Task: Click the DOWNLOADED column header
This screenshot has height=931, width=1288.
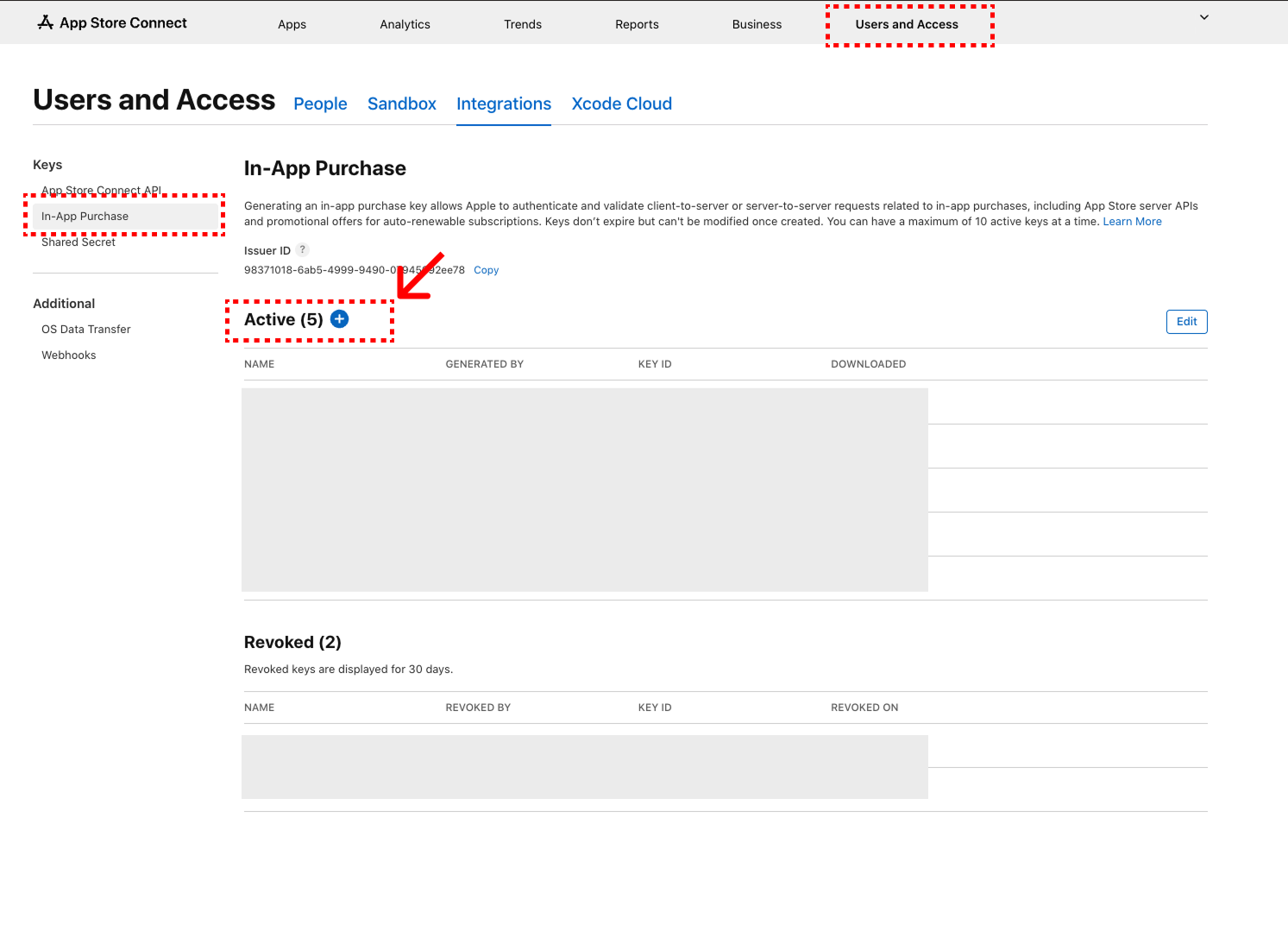Action: [x=869, y=364]
